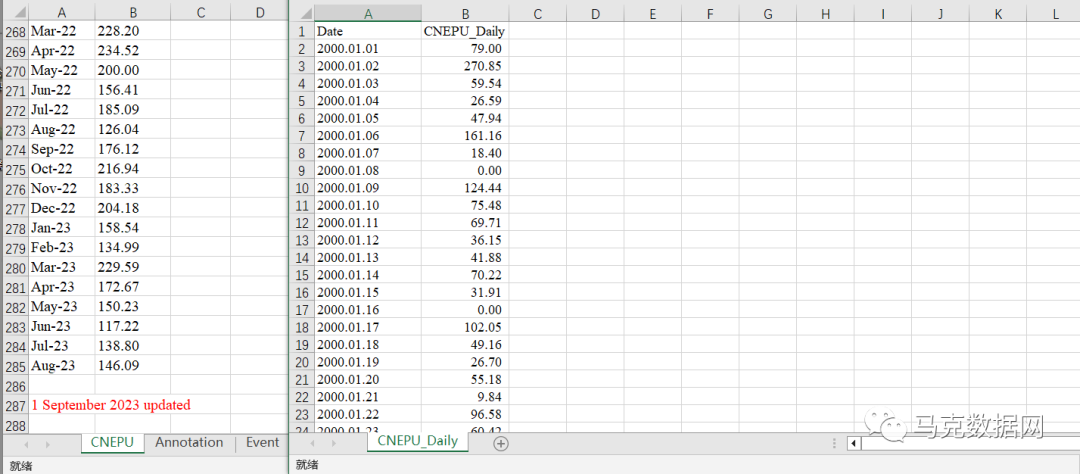Select column A header in right window

coord(368,13)
